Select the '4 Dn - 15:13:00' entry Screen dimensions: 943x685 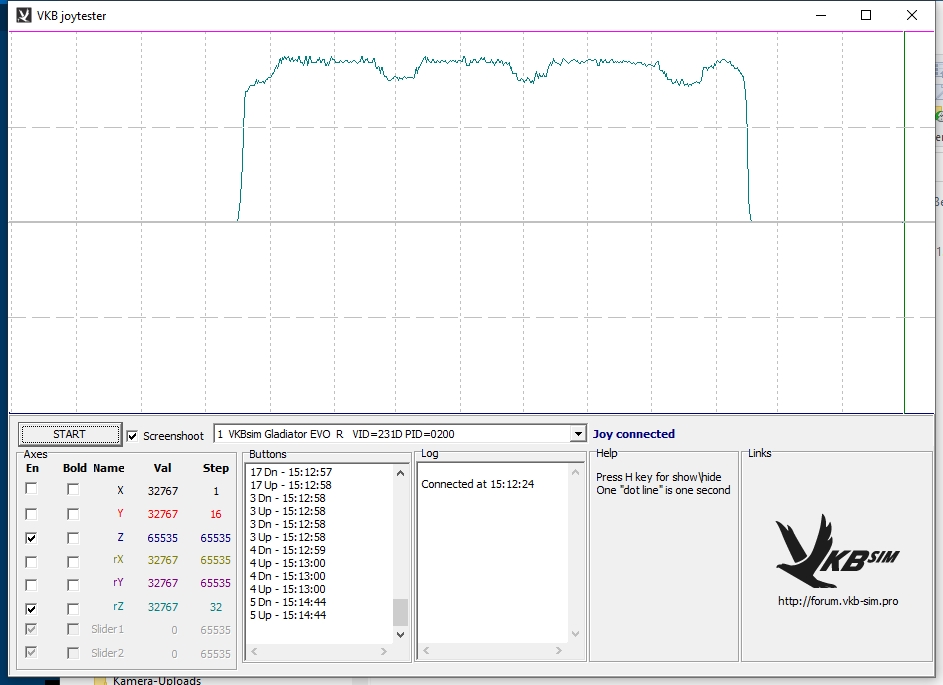coord(287,576)
